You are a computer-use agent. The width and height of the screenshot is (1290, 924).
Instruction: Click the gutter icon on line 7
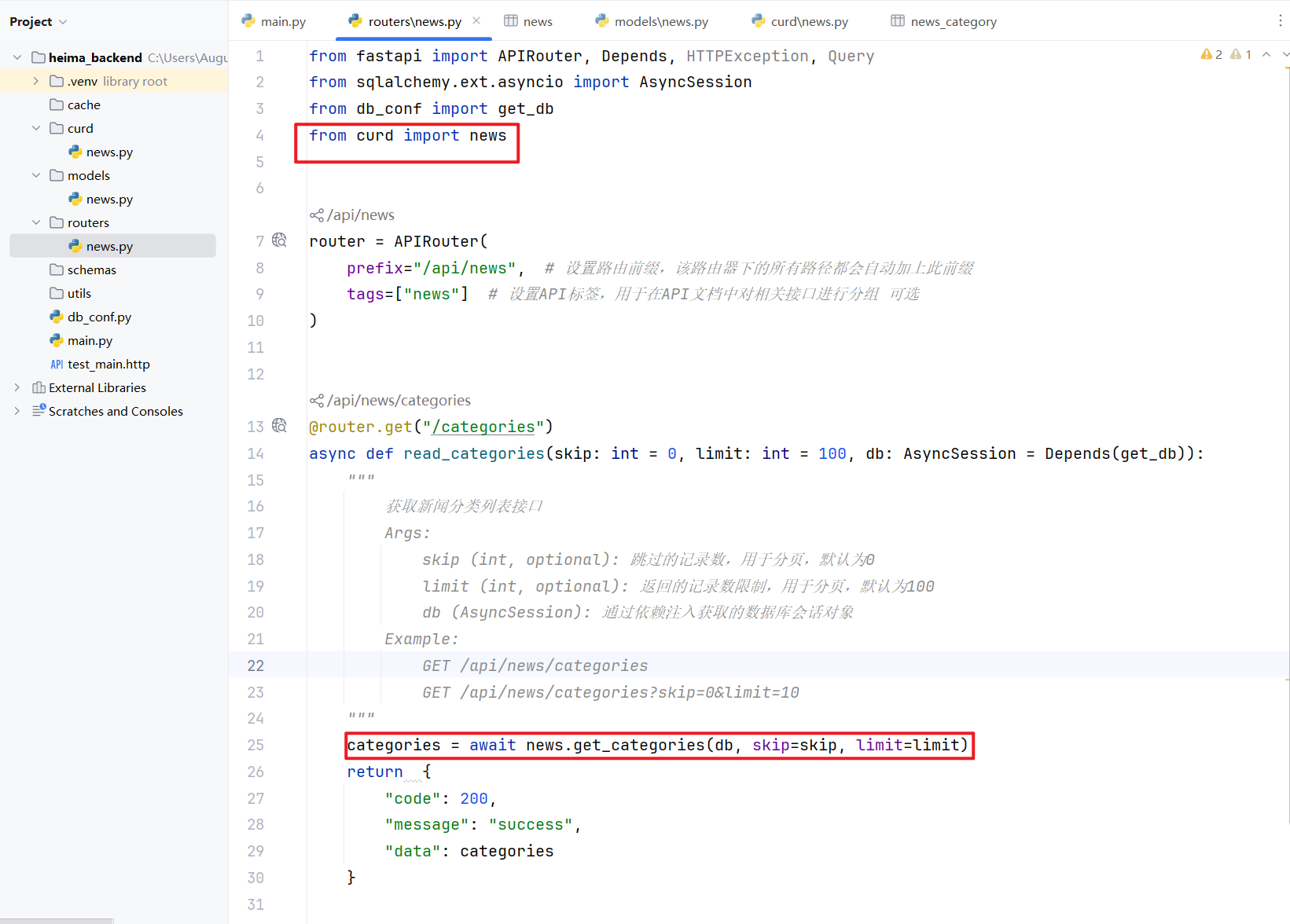click(279, 240)
